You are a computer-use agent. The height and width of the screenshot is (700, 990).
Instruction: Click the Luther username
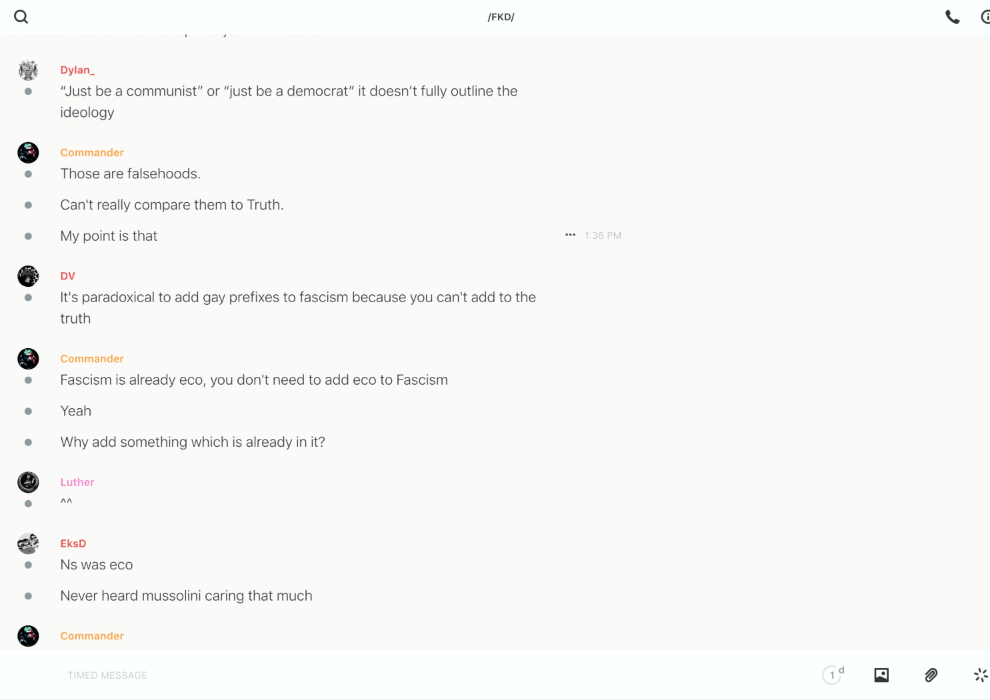pyautogui.click(x=77, y=482)
